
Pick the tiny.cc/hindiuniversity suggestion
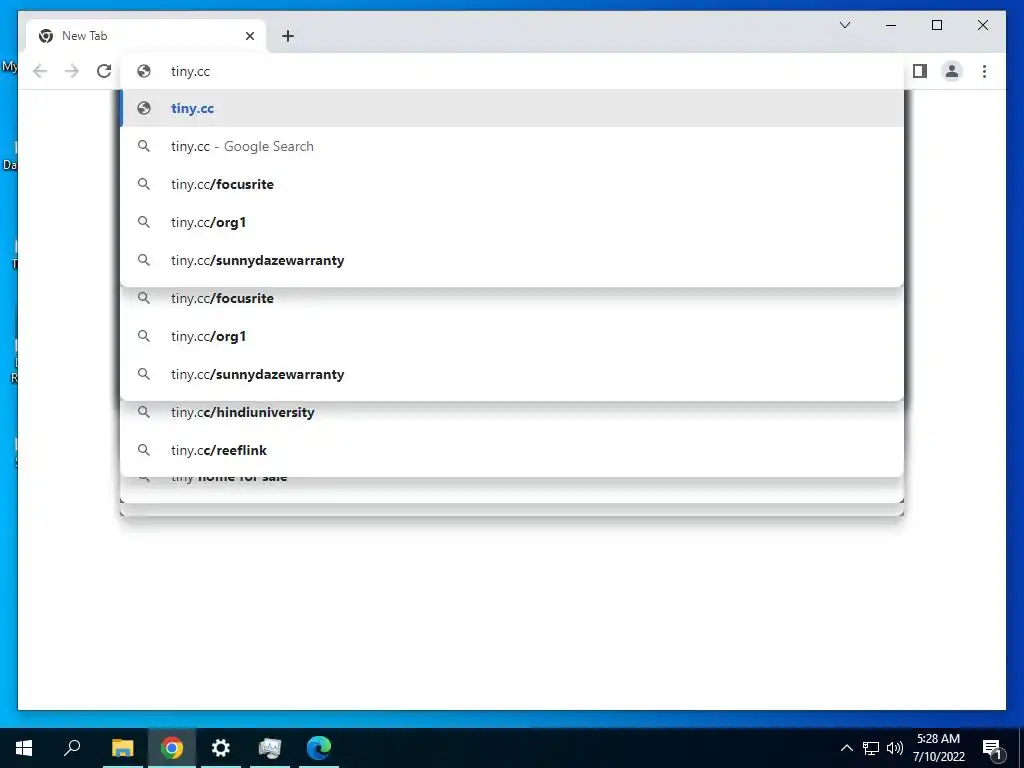click(512, 412)
